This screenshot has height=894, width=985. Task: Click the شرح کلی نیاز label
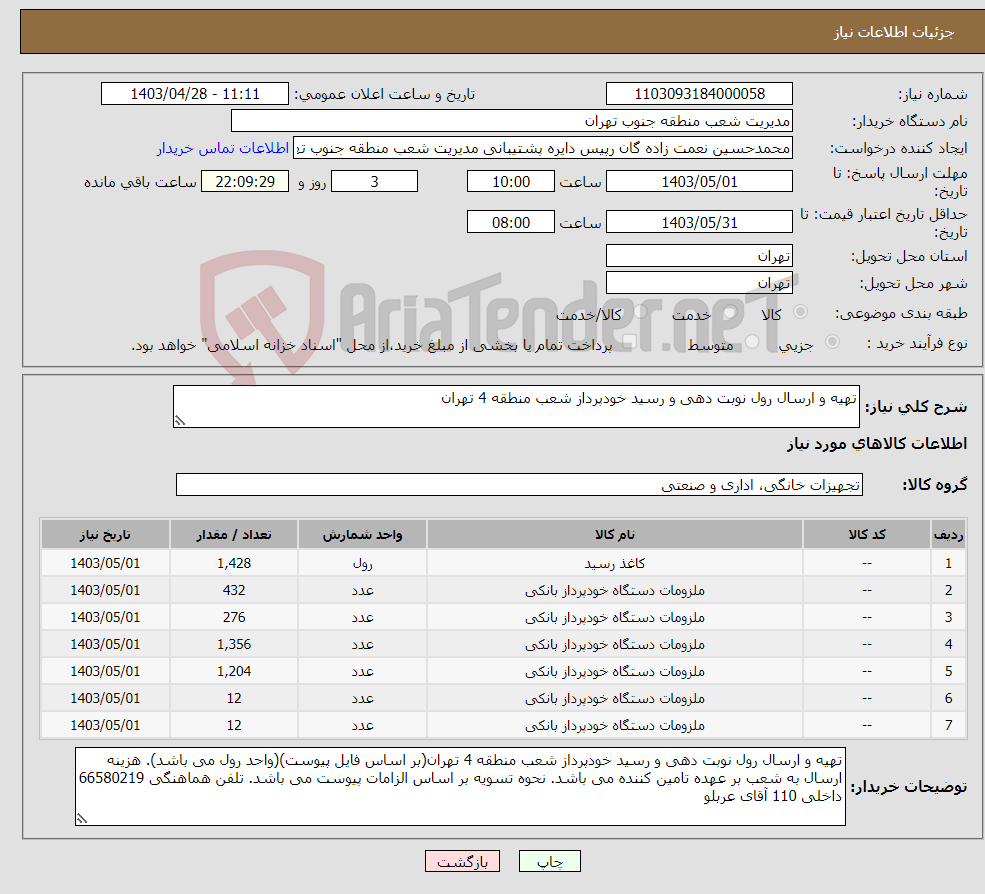[917, 407]
